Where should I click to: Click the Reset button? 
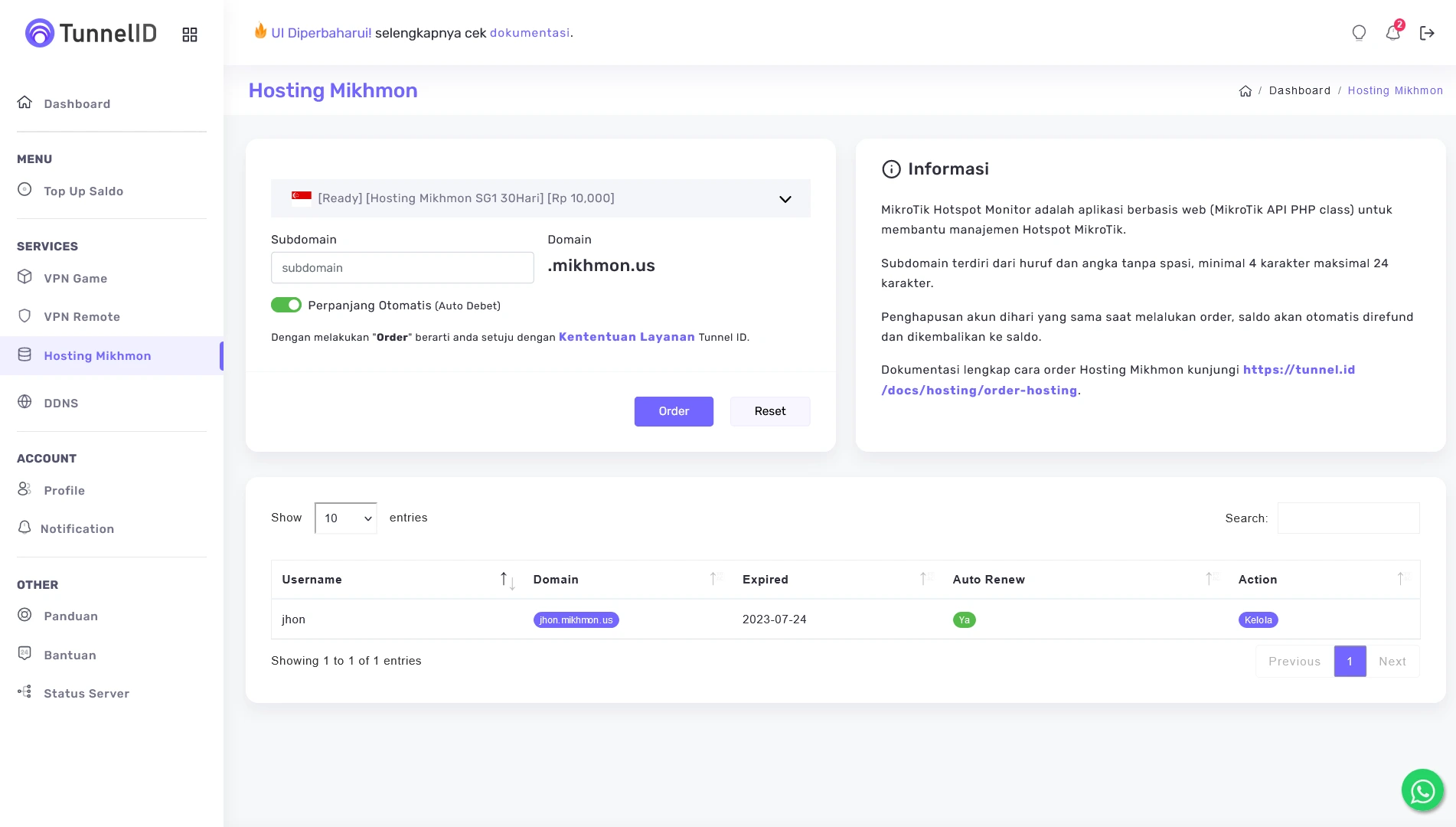pyautogui.click(x=770, y=411)
